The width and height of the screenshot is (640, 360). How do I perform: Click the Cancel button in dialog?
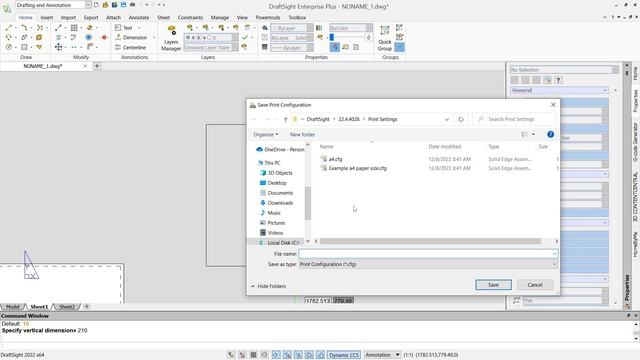pos(535,285)
